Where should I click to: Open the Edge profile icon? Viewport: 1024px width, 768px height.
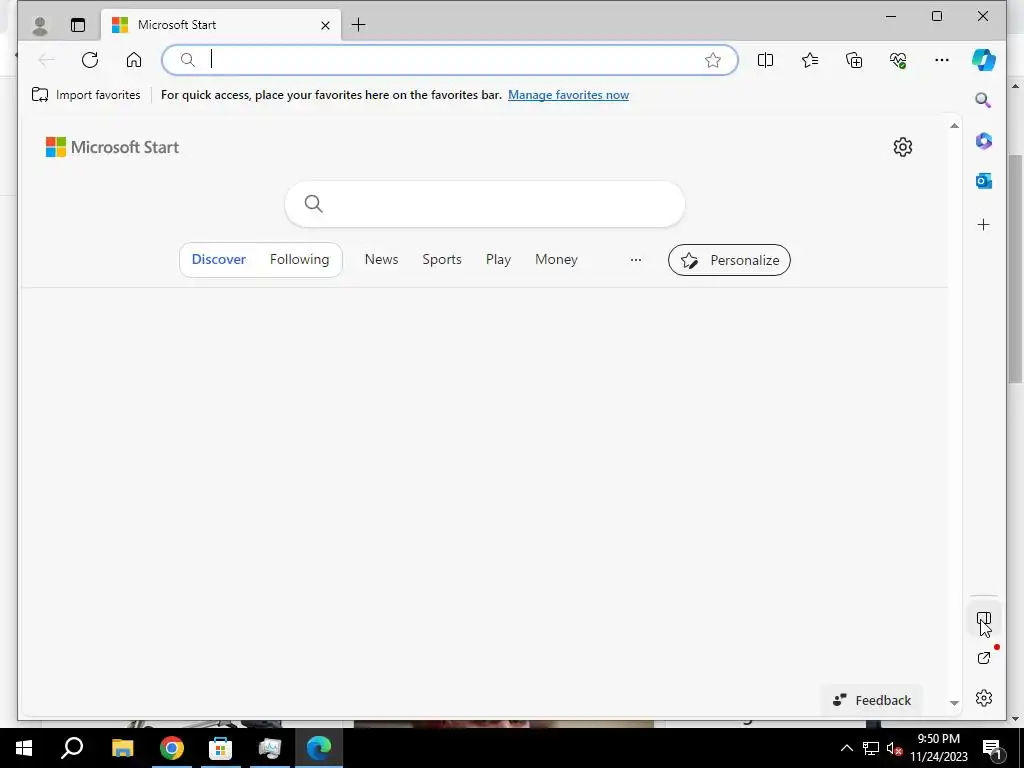[40, 25]
